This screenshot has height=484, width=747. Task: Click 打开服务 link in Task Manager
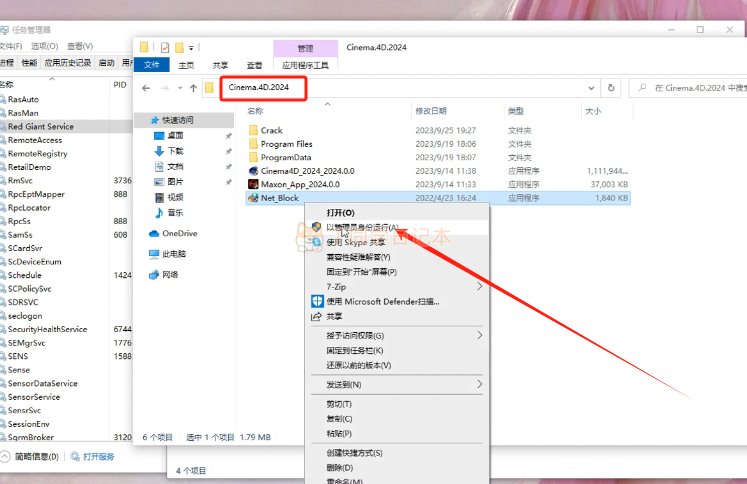click(x=93, y=456)
